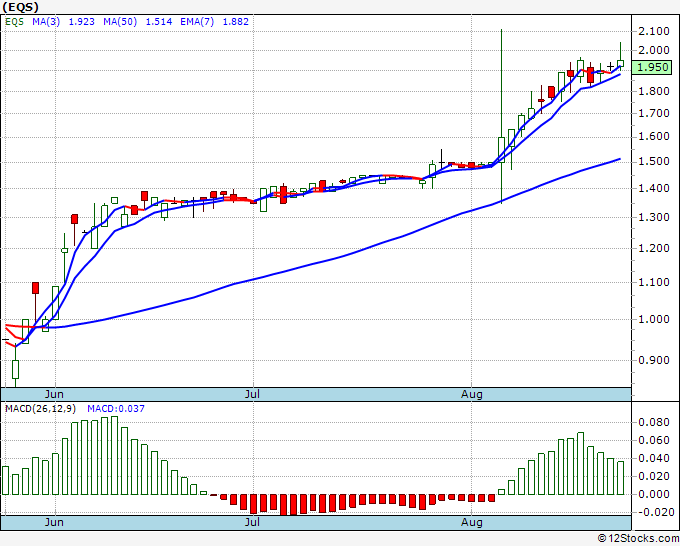This screenshot has height=546, width=680.
Task: Click the MA(3) indicator label
Action: click(46, 22)
